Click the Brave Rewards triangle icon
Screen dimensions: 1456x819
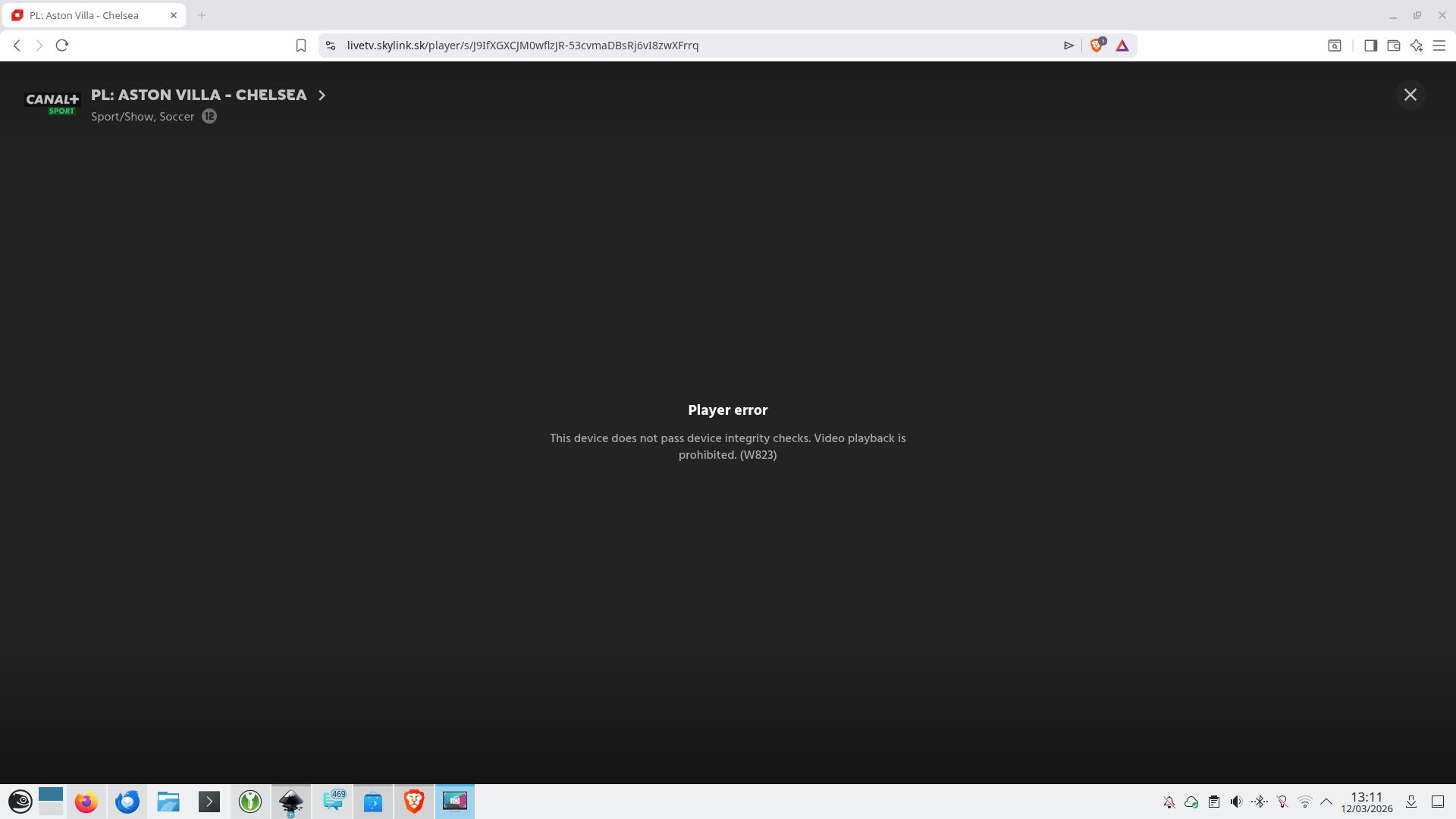click(1122, 45)
